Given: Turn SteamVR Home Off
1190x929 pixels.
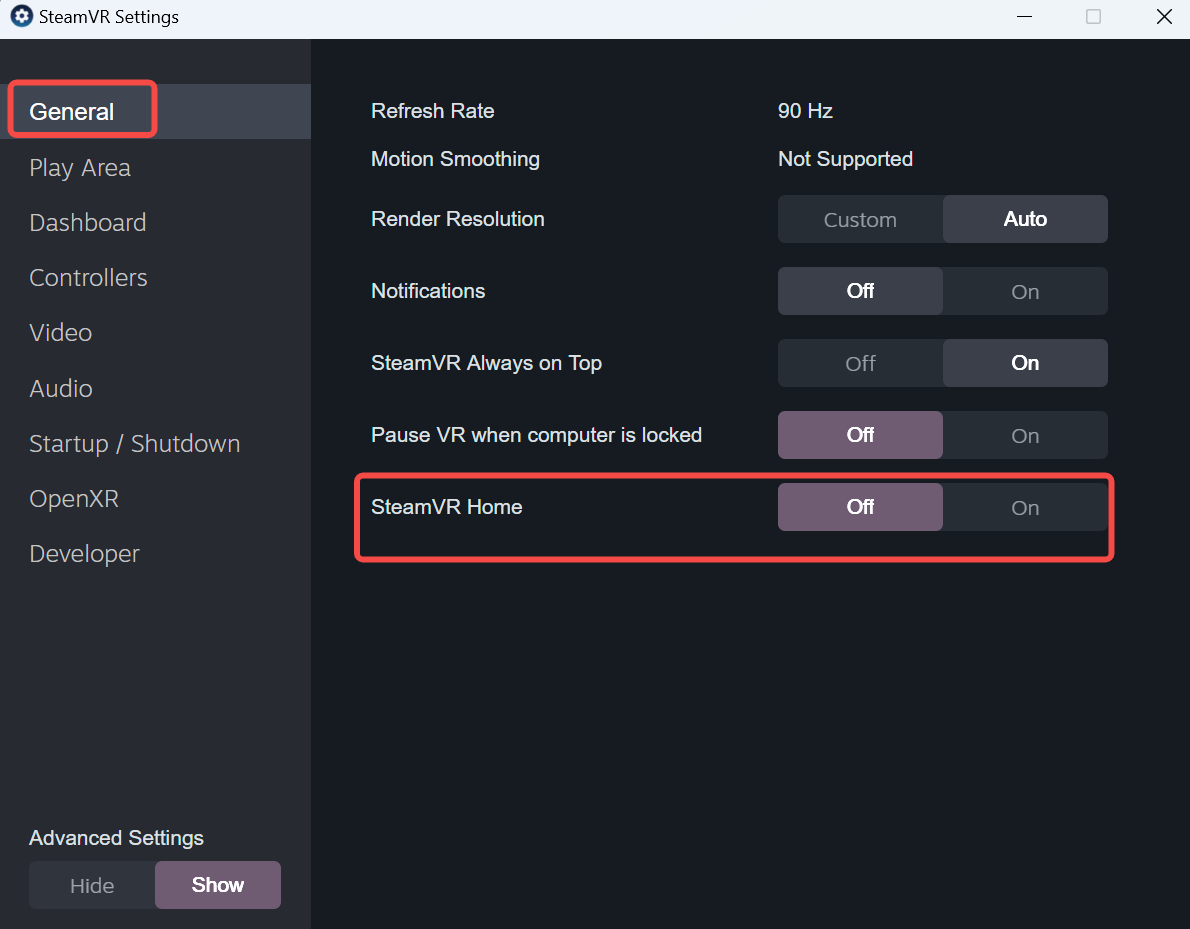Looking at the screenshot, I should (x=860, y=507).
